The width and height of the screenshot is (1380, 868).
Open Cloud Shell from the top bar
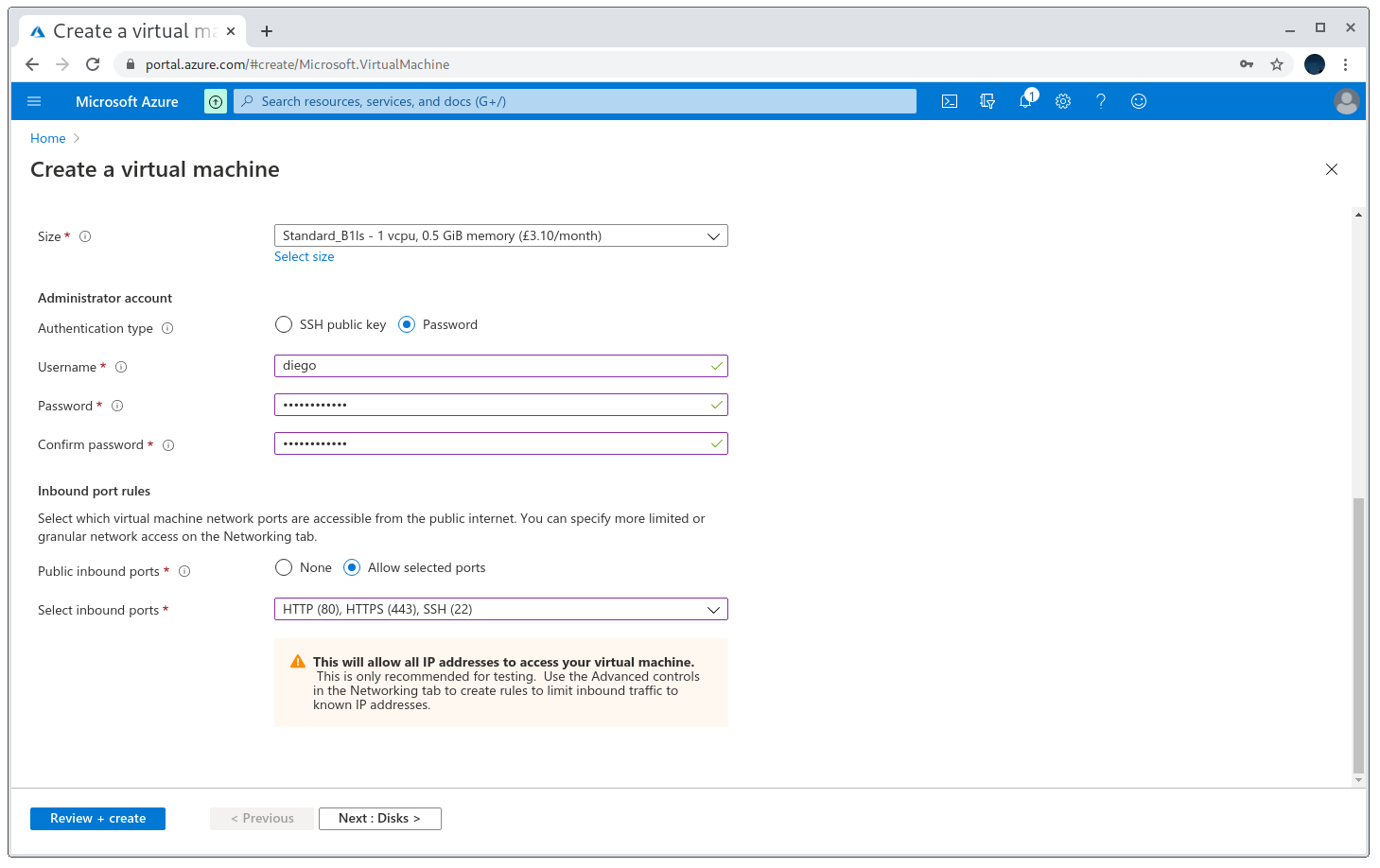coord(950,101)
